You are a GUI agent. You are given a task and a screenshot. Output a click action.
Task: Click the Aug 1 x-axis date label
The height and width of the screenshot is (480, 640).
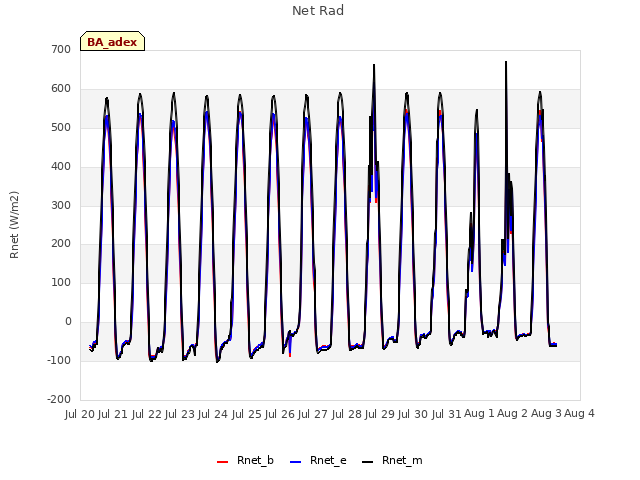pyautogui.click(x=479, y=413)
